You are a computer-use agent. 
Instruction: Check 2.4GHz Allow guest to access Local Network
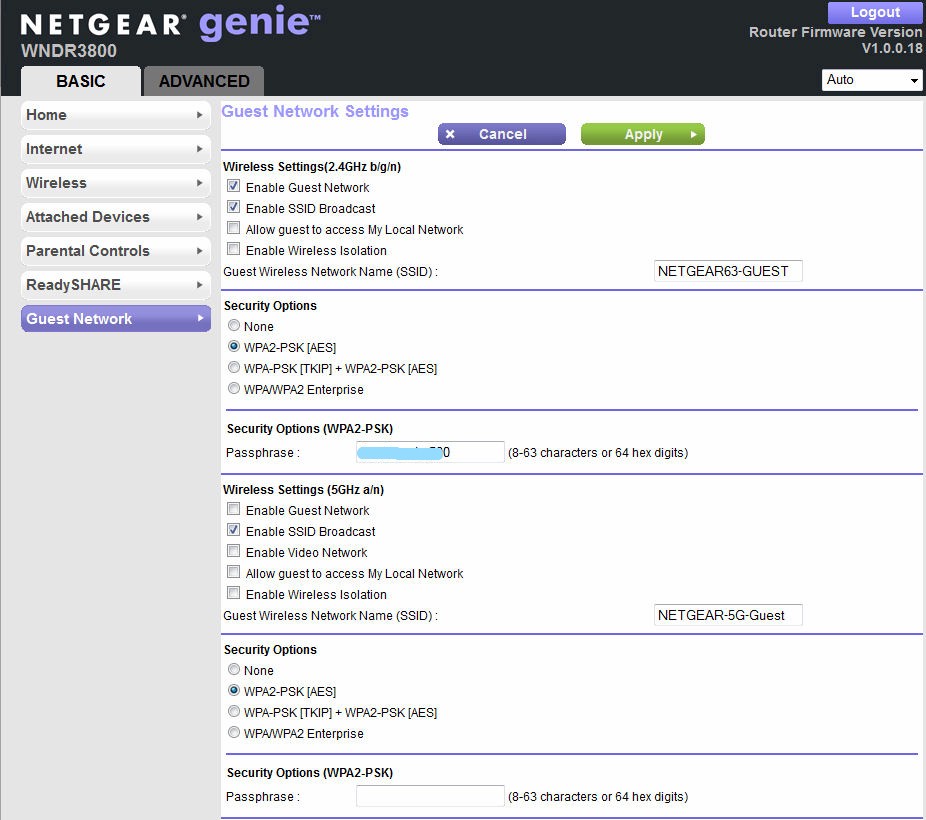click(234, 228)
